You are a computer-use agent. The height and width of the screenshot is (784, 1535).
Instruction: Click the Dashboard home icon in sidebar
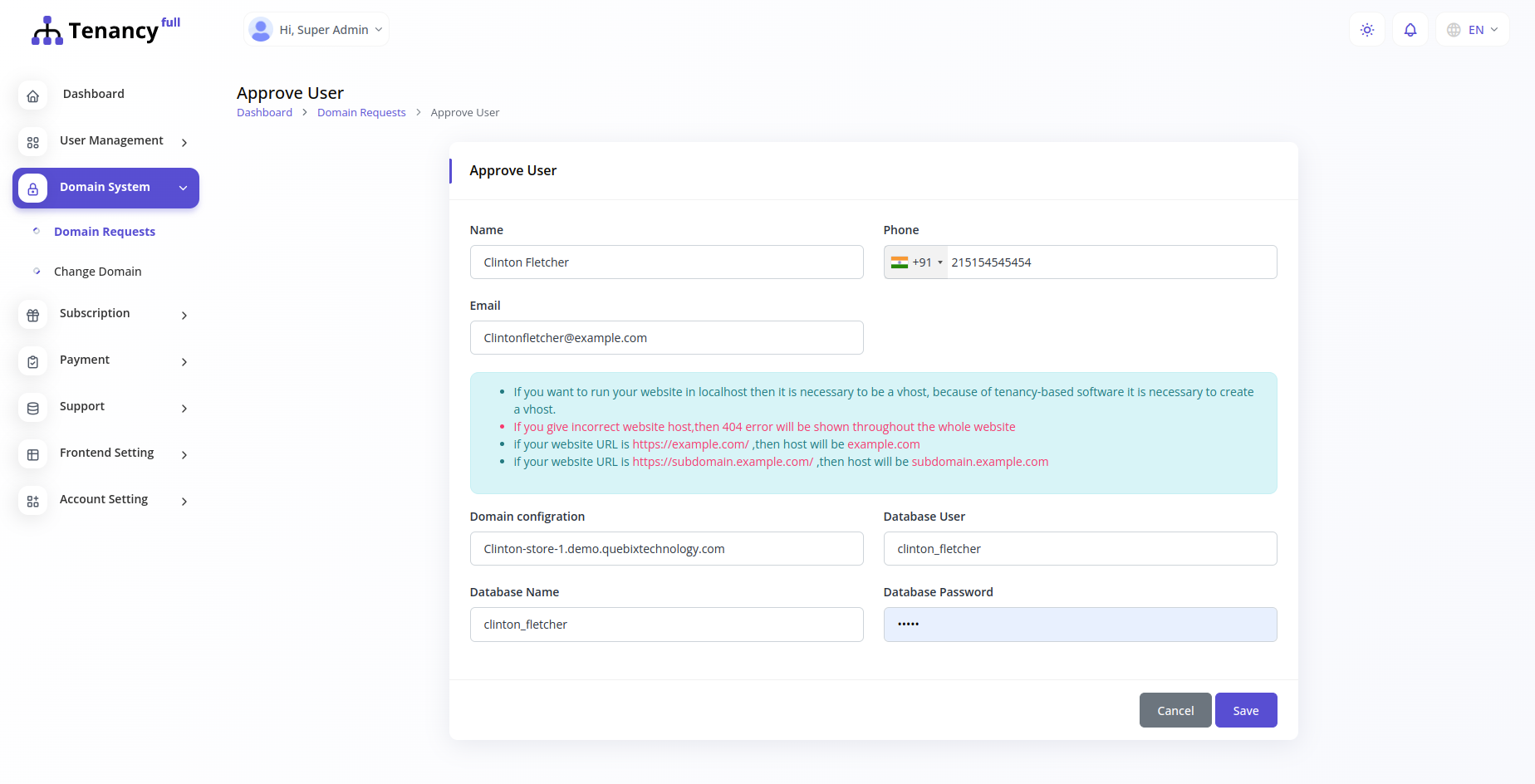[x=32, y=95]
